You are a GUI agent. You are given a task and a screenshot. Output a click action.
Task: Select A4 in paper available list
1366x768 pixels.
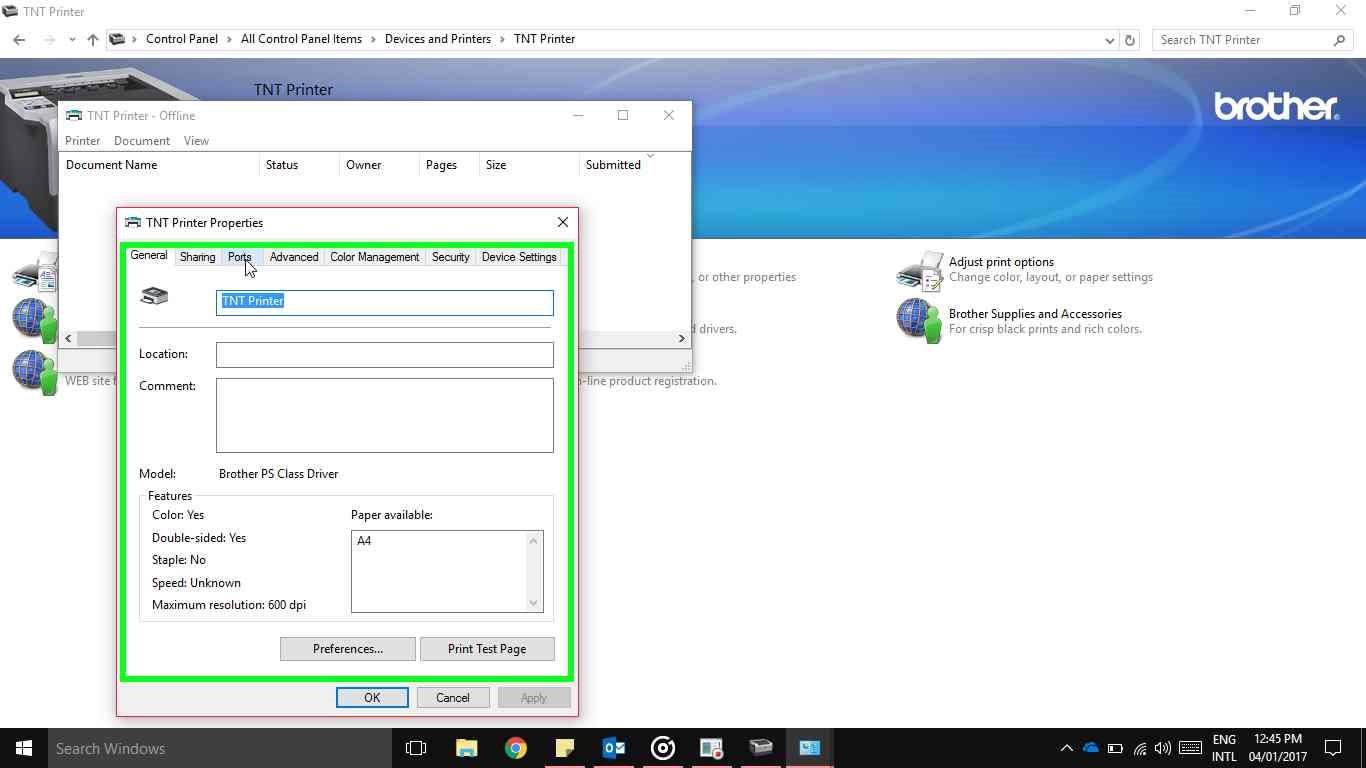pos(364,541)
